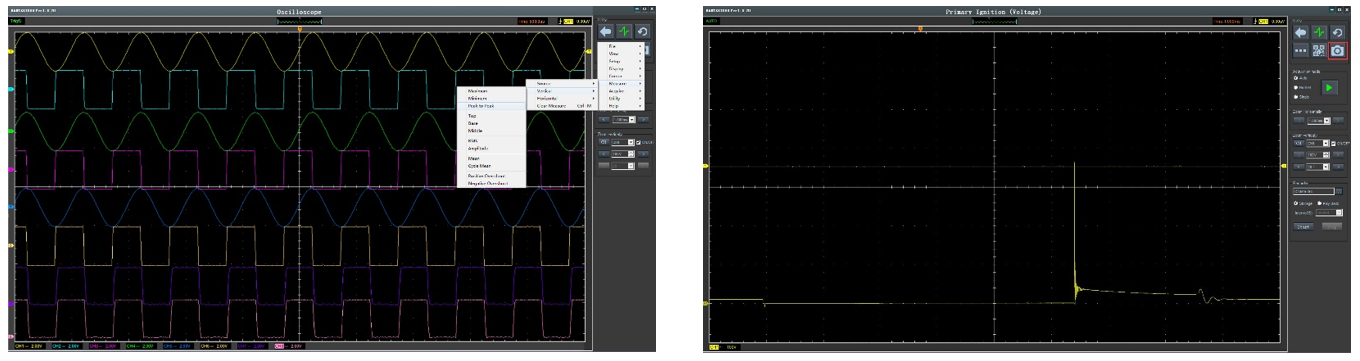Toggle the ON/OFF checkbox in Primary Ignition window
This screenshot has height=361, width=1360.
coord(1333,143)
